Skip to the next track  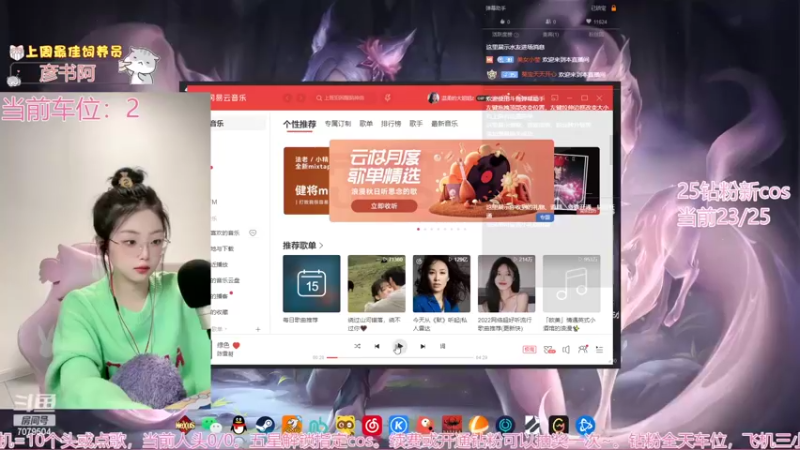click(x=422, y=346)
